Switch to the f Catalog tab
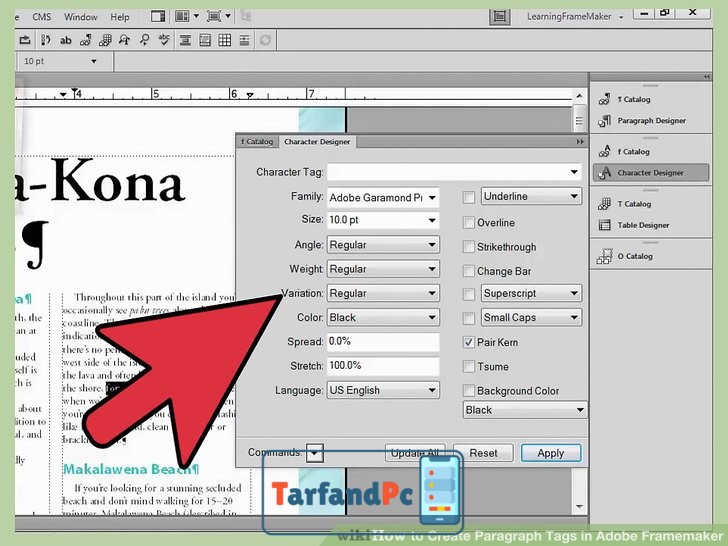The image size is (728, 546). coord(257,142)
